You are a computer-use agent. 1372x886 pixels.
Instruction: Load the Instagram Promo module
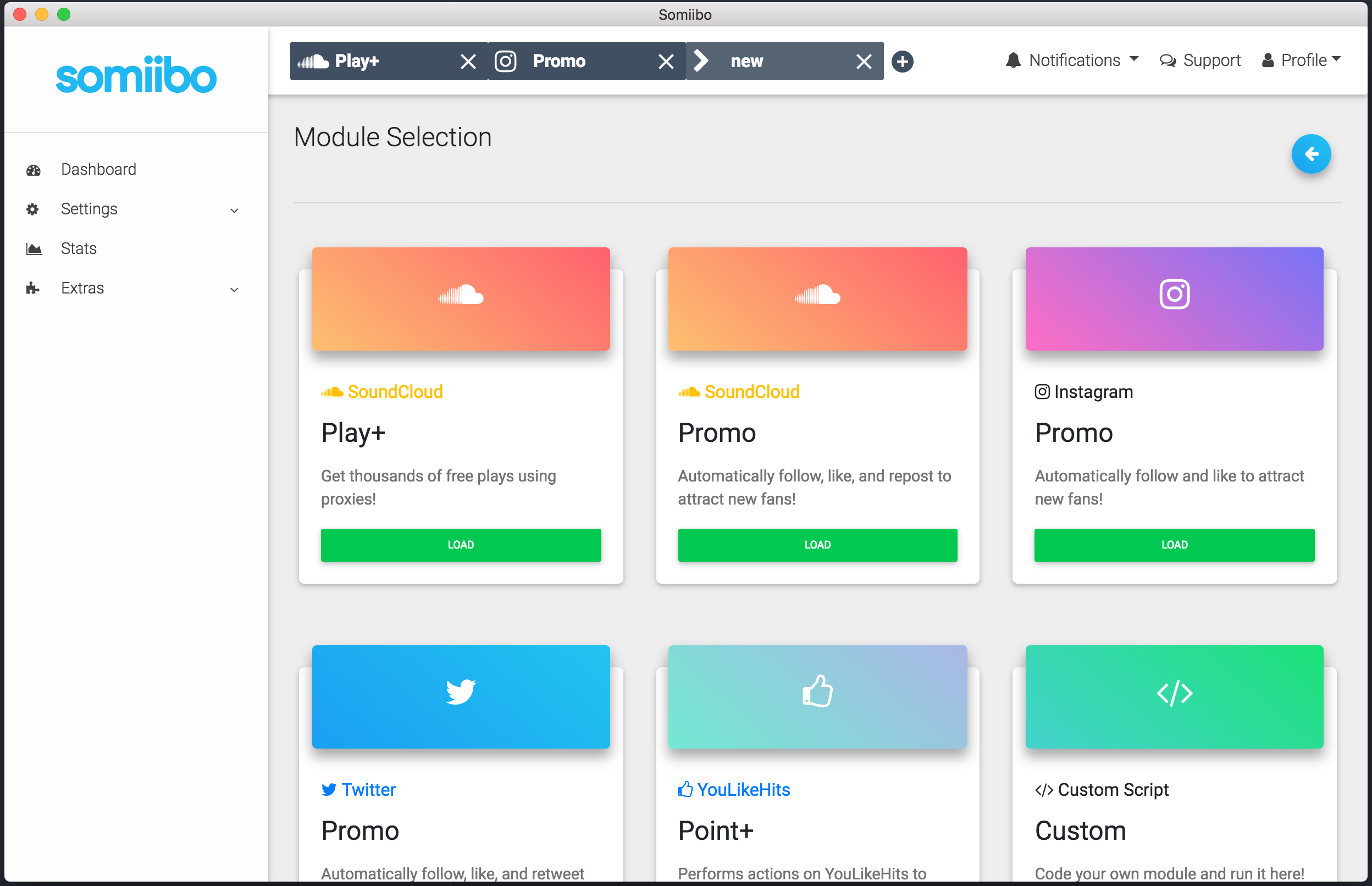1174,545
